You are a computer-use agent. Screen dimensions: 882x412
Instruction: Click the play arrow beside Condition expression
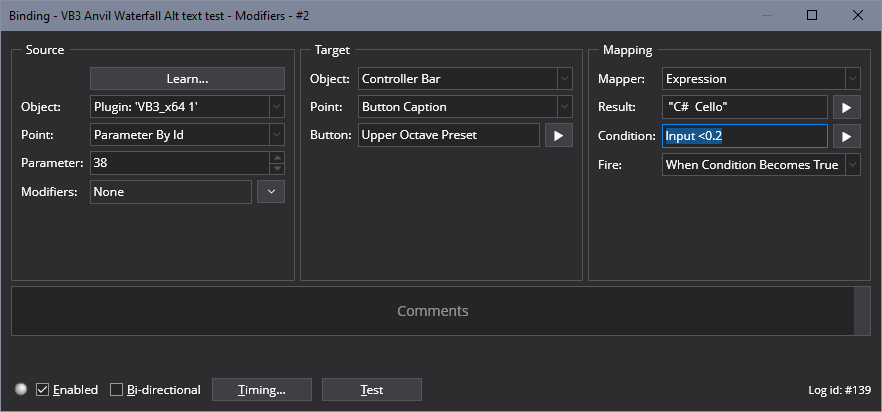click(x=847, y=136)
